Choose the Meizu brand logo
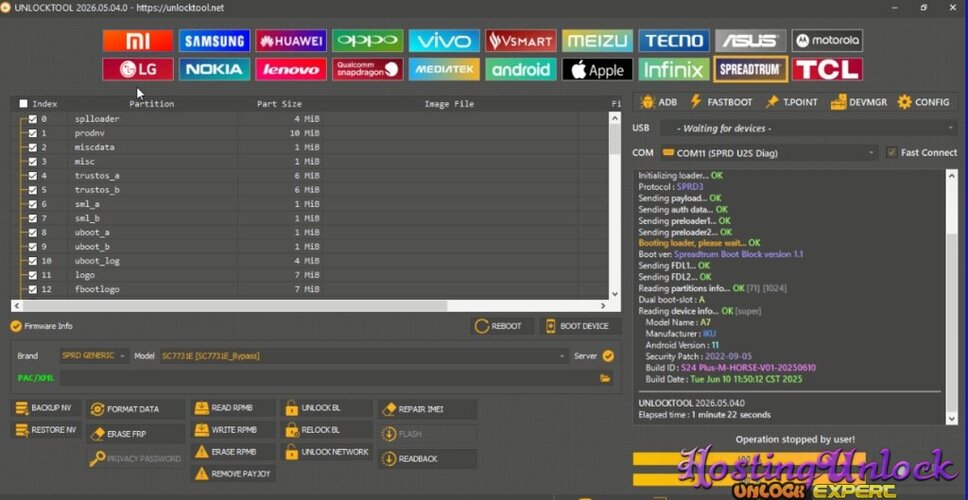Image resolution: width=968 pixels, height=500 pixels. click(597, 41)
